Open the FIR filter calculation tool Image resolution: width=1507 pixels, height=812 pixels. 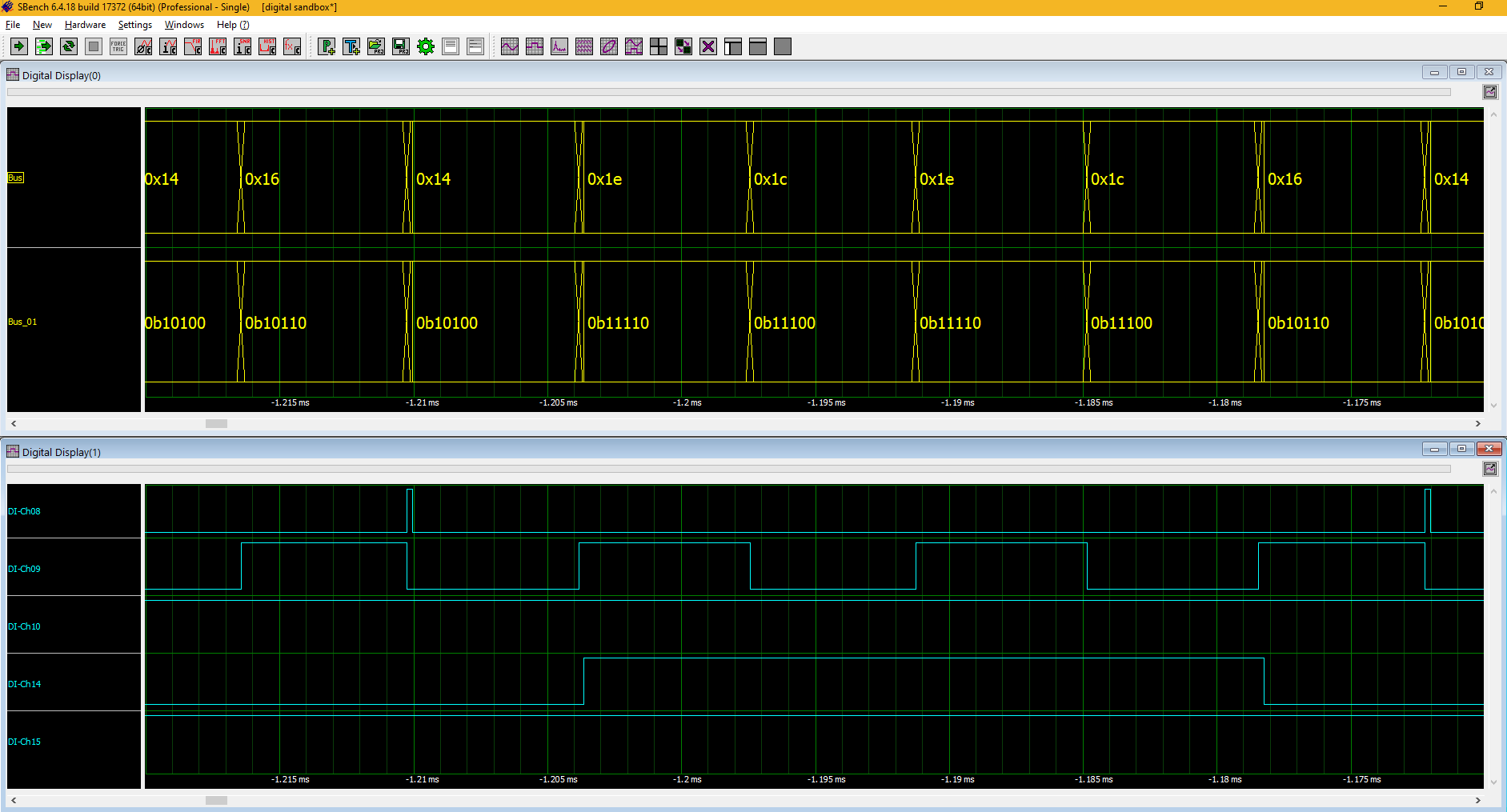tap(193, 46)
